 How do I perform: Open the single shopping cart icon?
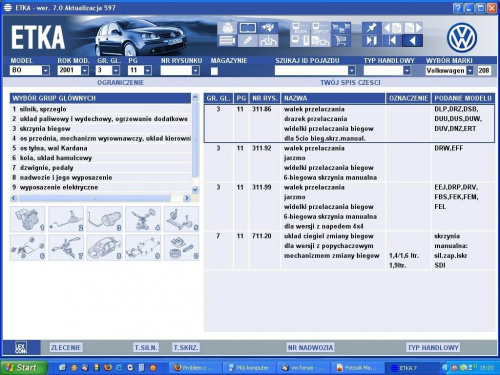tap(341, 41)
